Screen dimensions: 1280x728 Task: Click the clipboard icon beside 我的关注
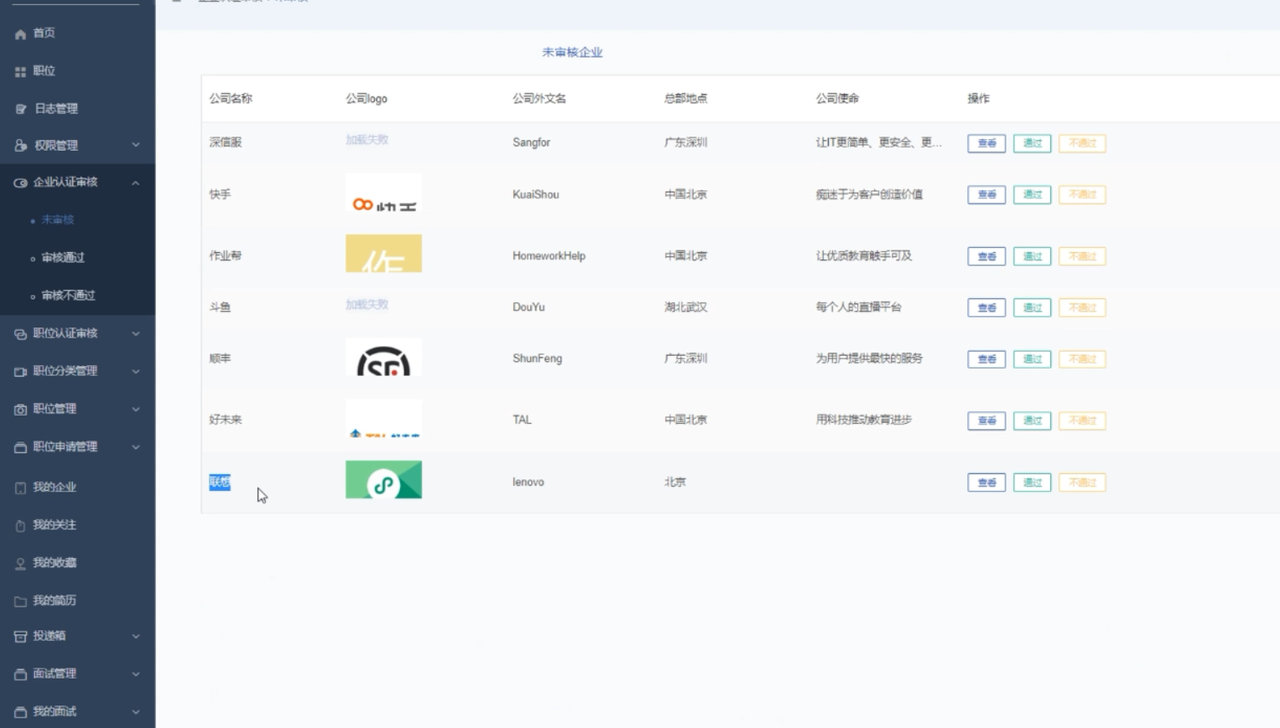tap(20, 526)
